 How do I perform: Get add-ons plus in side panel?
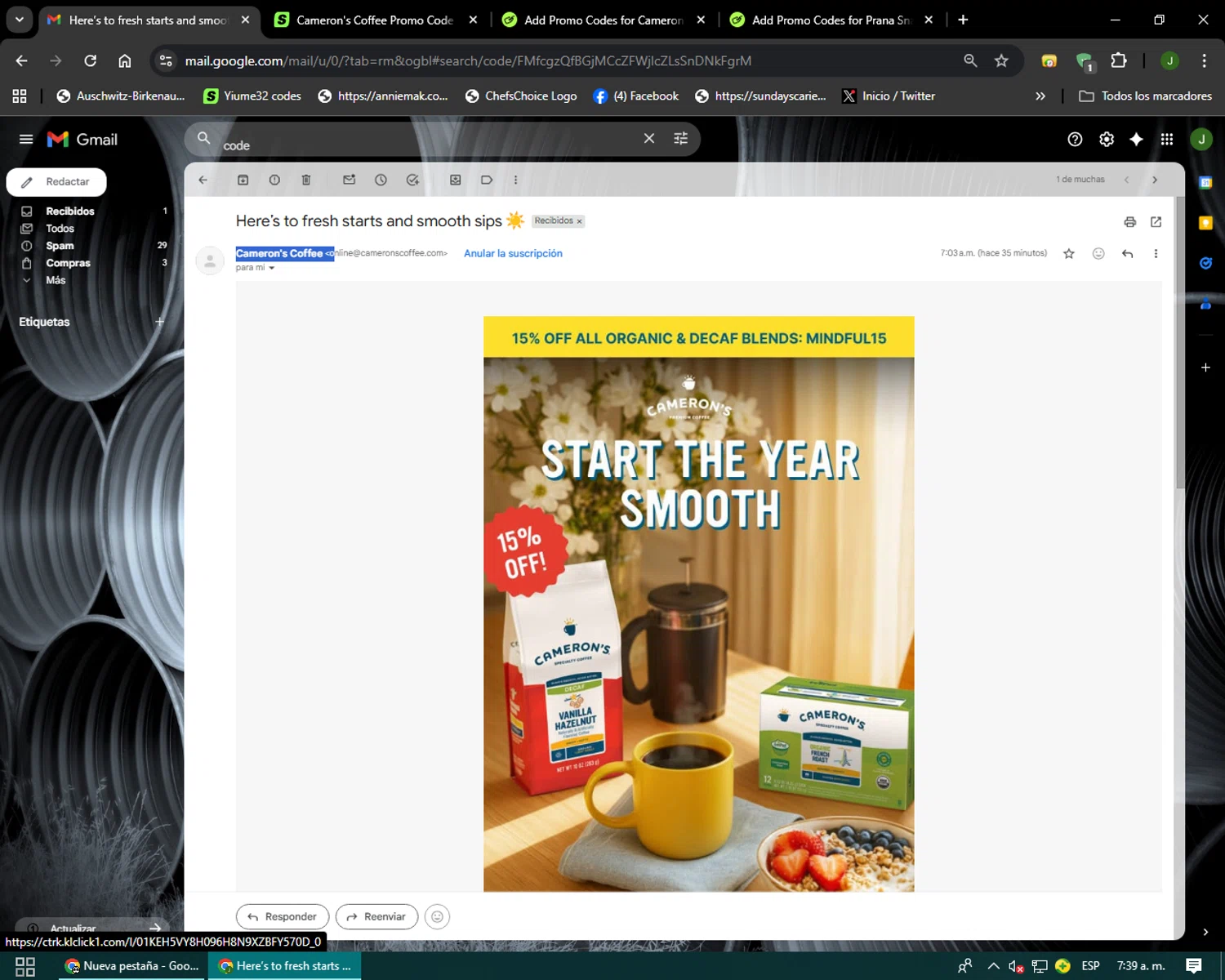tap(1205, 367)
